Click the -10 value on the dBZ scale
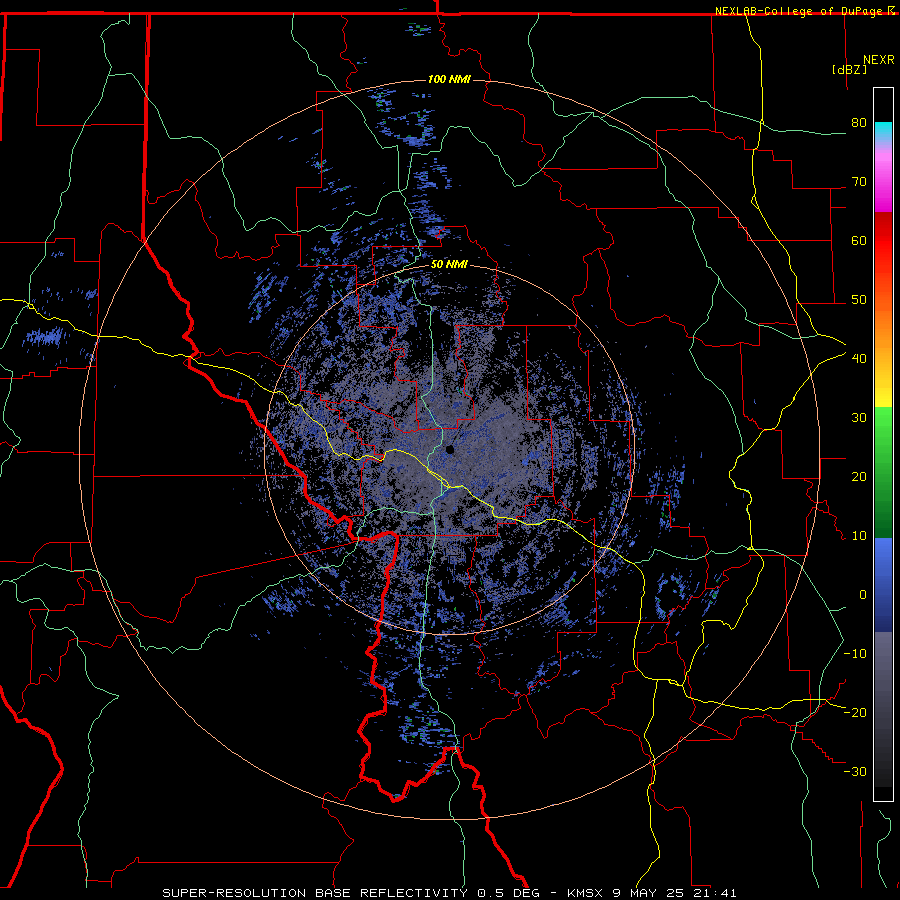The width and height of the screenshot is (900, 900). point(855,653)
